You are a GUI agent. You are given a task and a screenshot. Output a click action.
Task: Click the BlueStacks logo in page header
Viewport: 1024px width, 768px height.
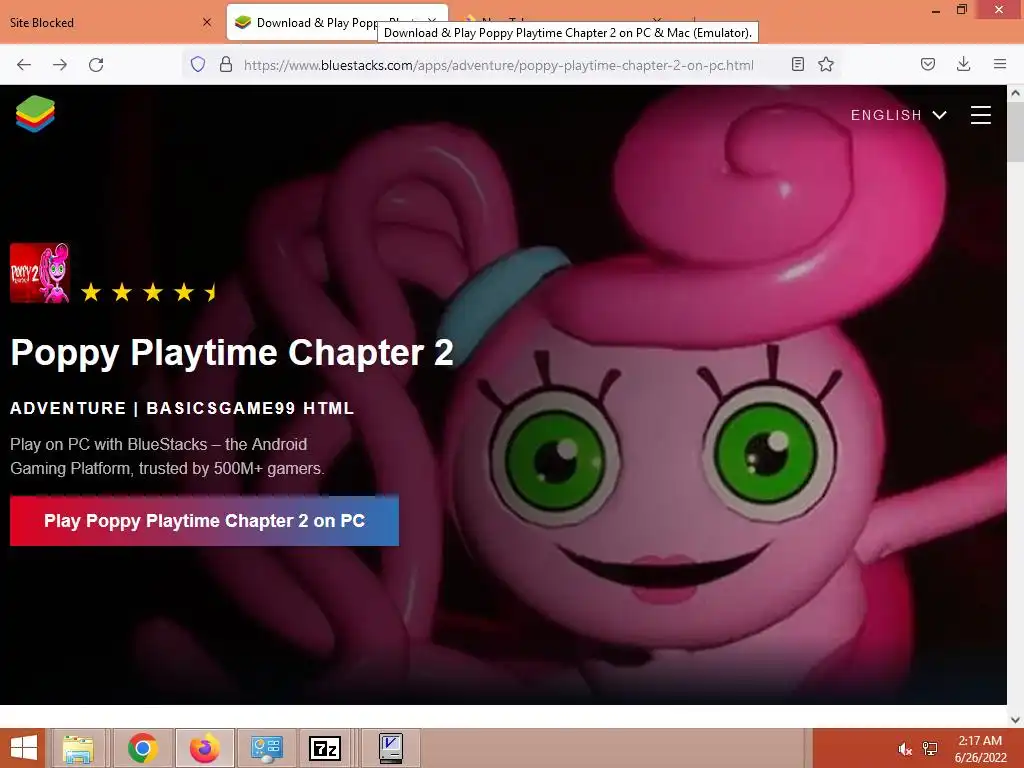pyautogui.click(x=35, y=114)
